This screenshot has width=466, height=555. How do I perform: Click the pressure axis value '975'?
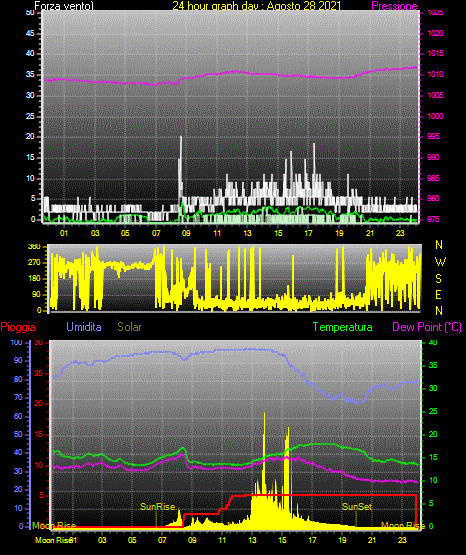[433, 219]
